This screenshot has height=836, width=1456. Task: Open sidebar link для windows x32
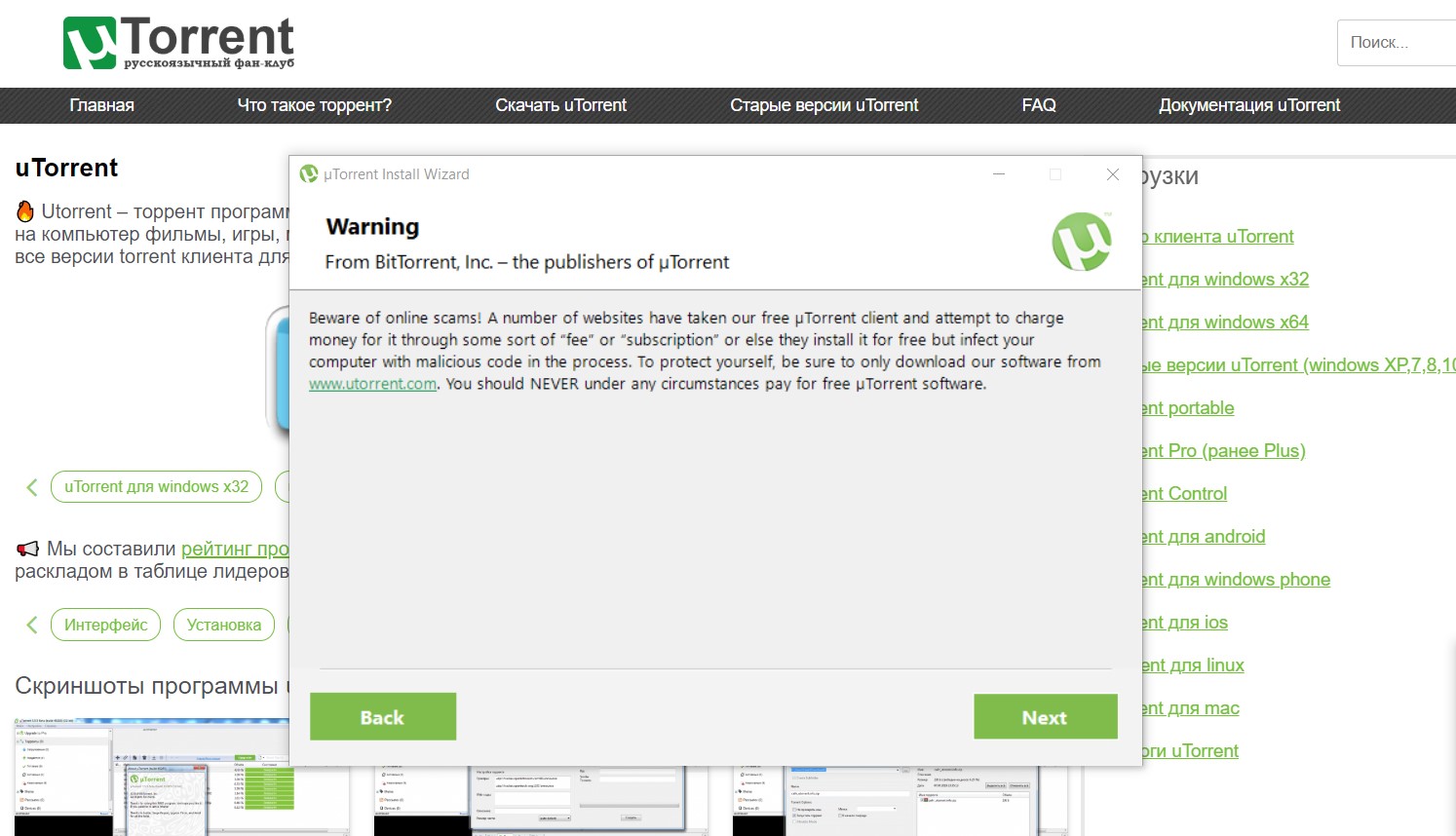tap(1225, 280)
